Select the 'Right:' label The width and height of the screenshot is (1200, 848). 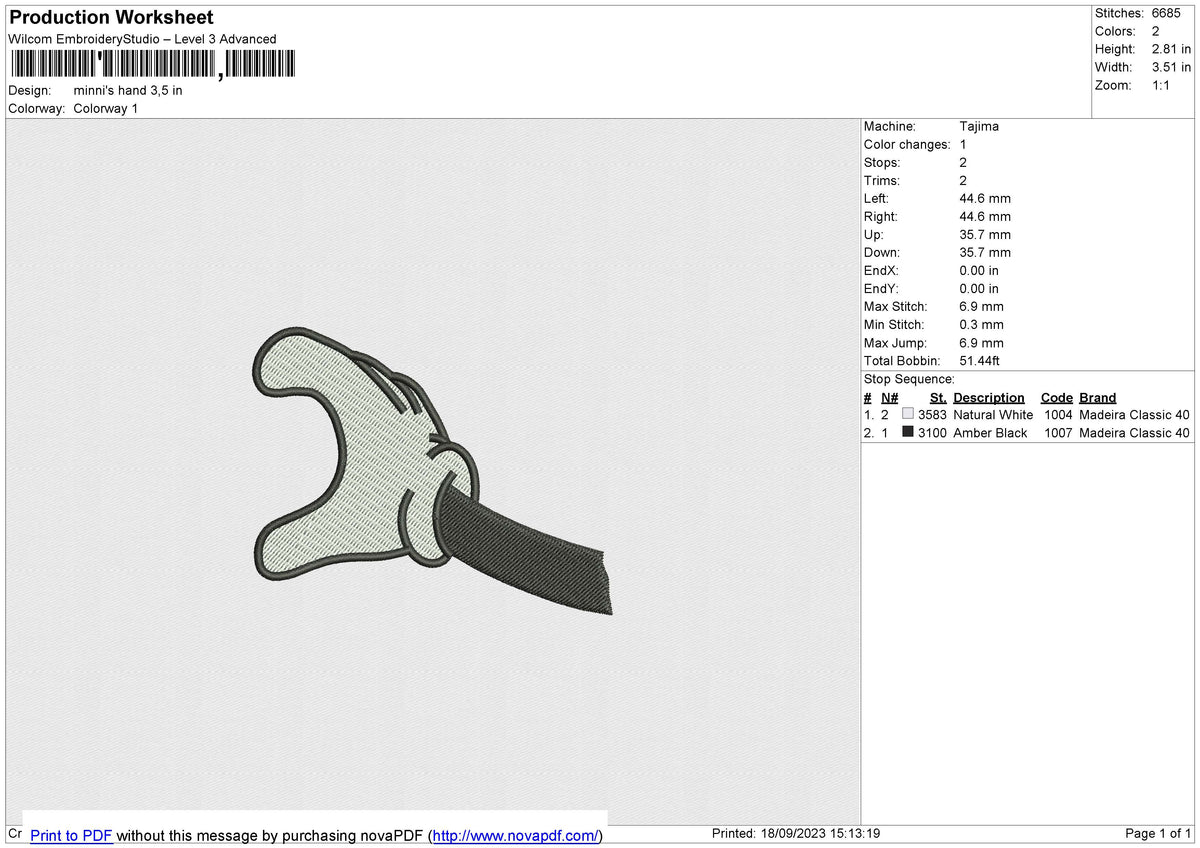pyautogui.click(x=881, y=216)
